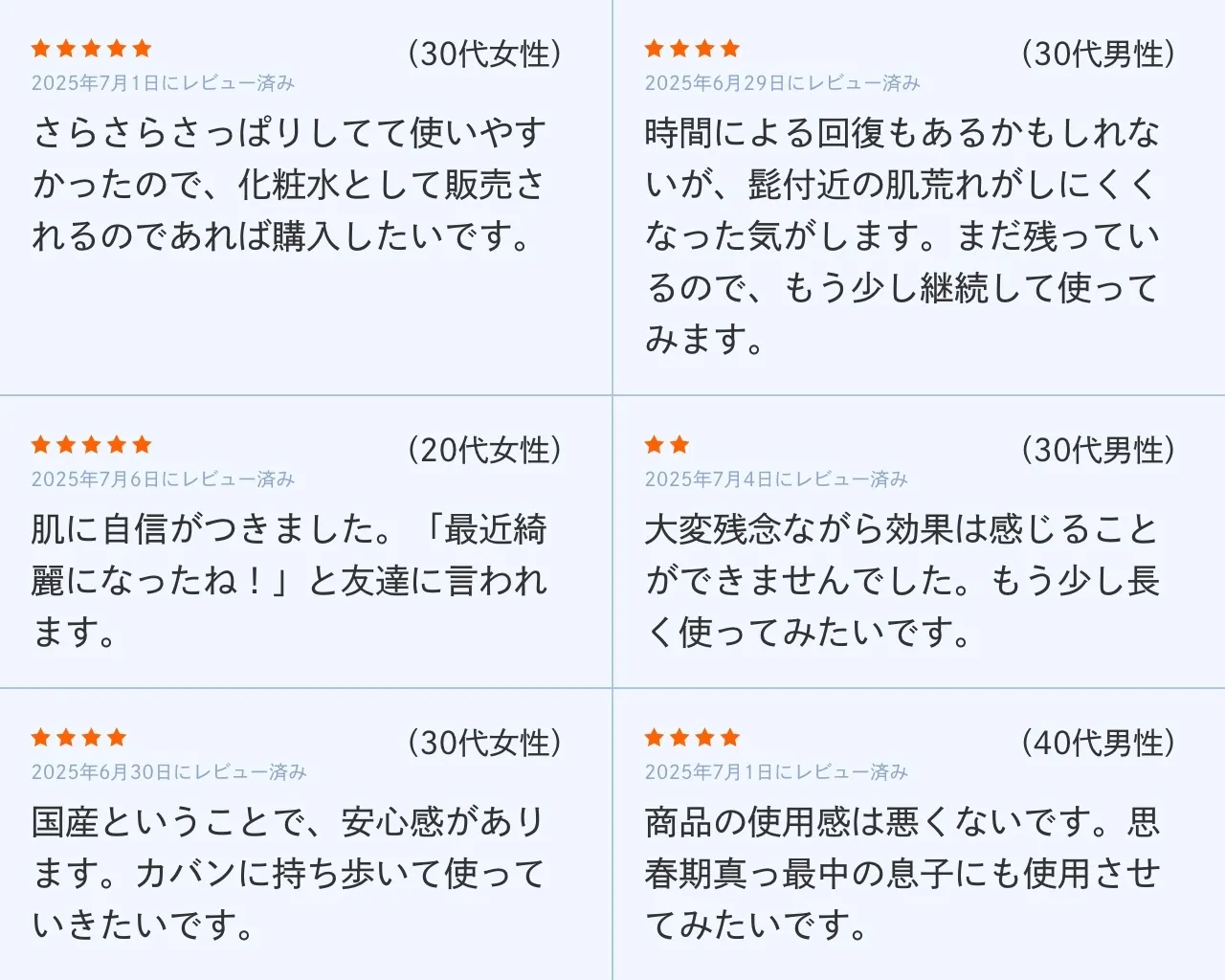Open the review beginning 時間による回復もあるかも
Screen dimensions: 1225x980
(x=902, y=235)
